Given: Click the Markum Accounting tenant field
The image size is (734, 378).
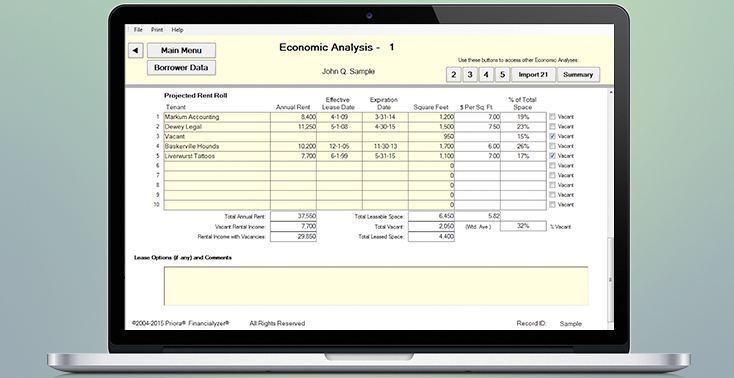Looking at the screenshot, I should coord(217,117).
